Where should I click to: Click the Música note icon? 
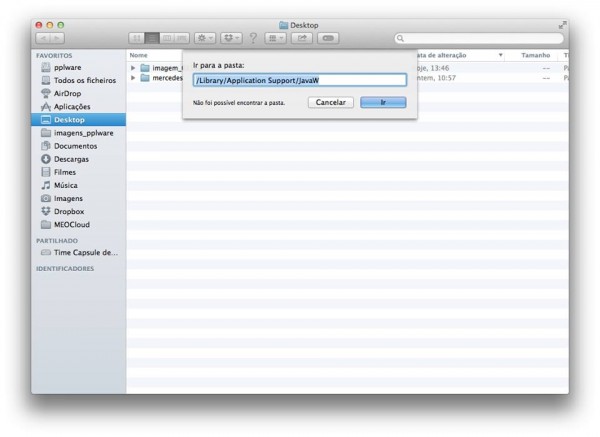[46, 185]
